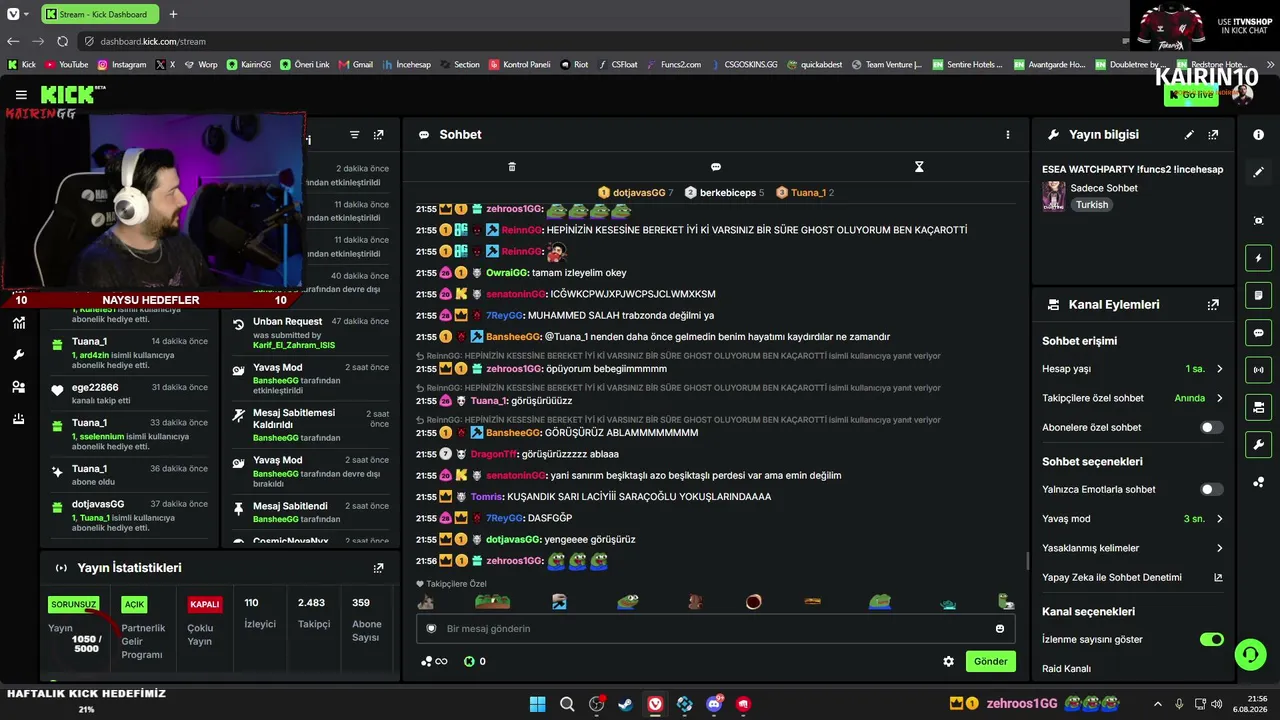Open the Gmail bookmark
1280x720 pixels.
pyautogui.click(x=355, y=65)
